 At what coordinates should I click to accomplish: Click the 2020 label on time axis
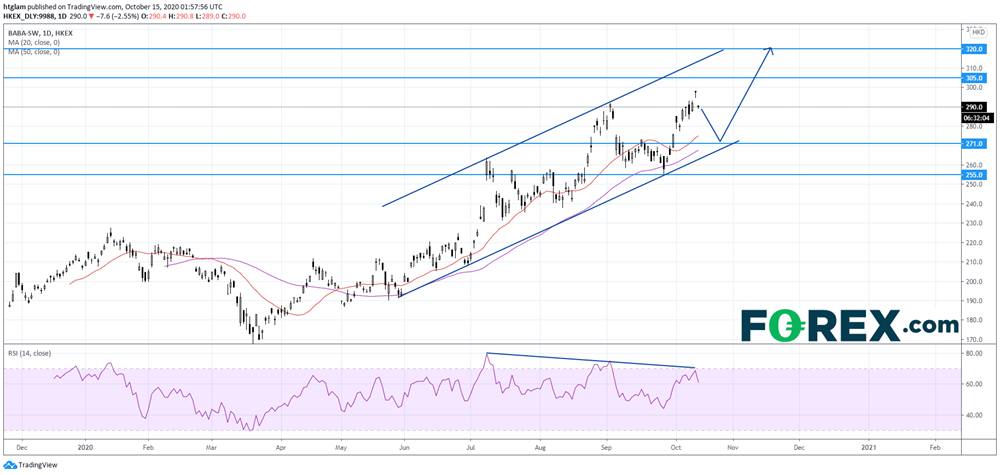pyautogui.click(x=84, y=451)
